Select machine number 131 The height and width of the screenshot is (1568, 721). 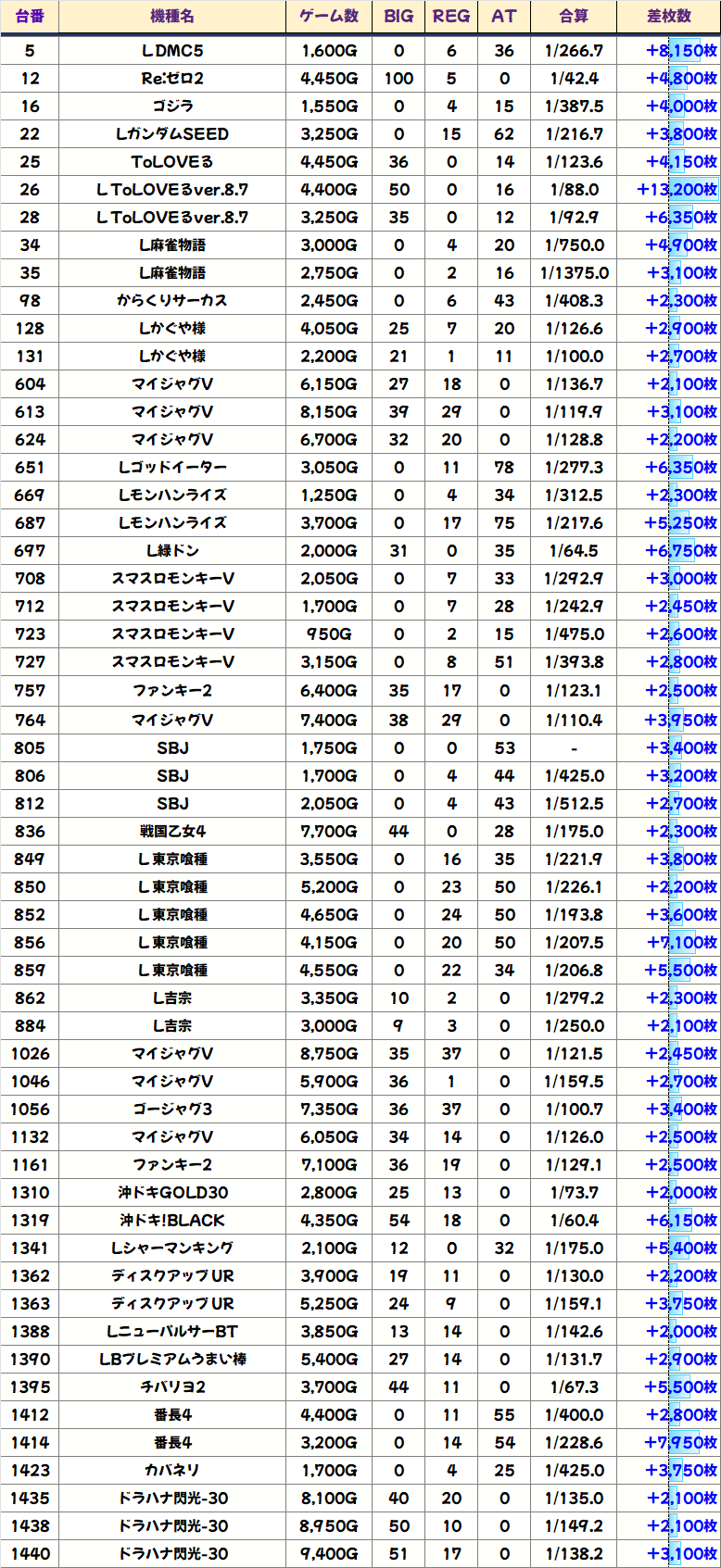[x=30, y=357]
